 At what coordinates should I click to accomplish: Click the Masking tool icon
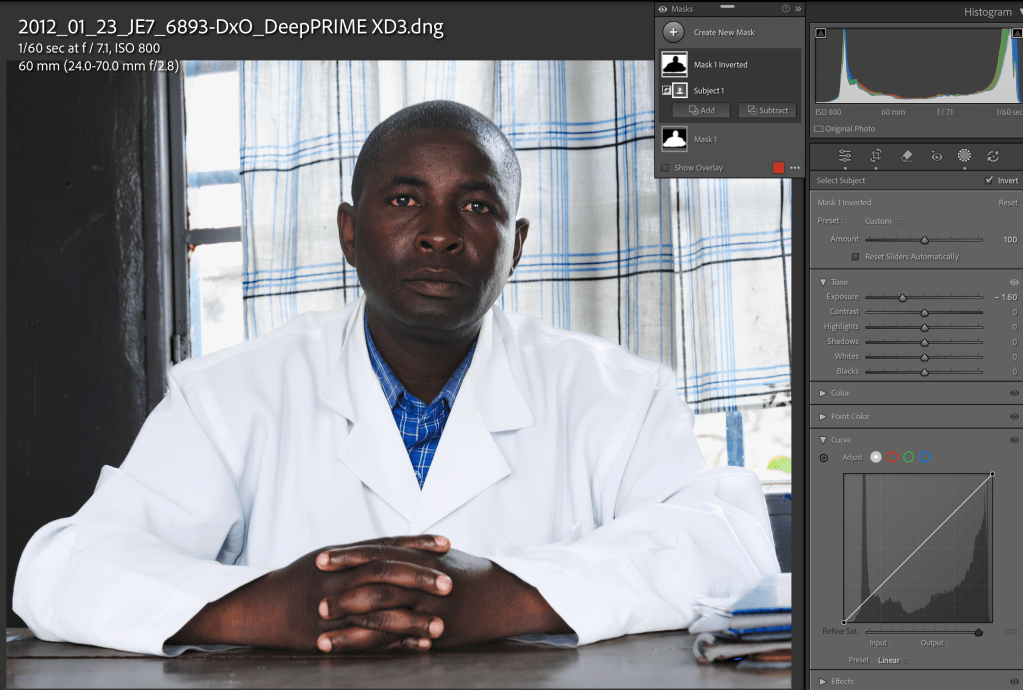(964, 156)
